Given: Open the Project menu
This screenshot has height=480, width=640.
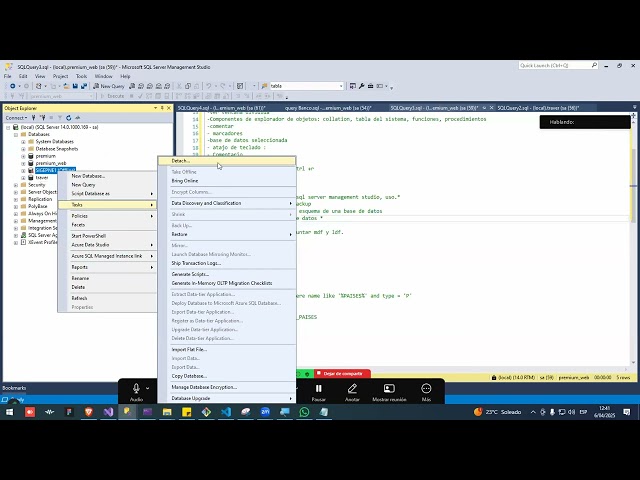Looking at the screenshot, I should click(x=60, y=76).
